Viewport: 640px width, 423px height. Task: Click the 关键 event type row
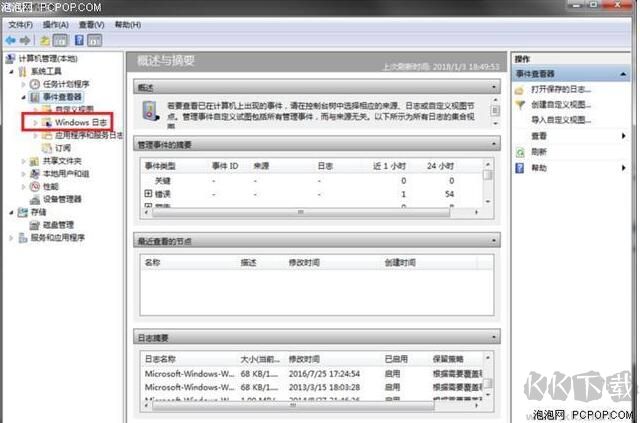click(312, 180)
